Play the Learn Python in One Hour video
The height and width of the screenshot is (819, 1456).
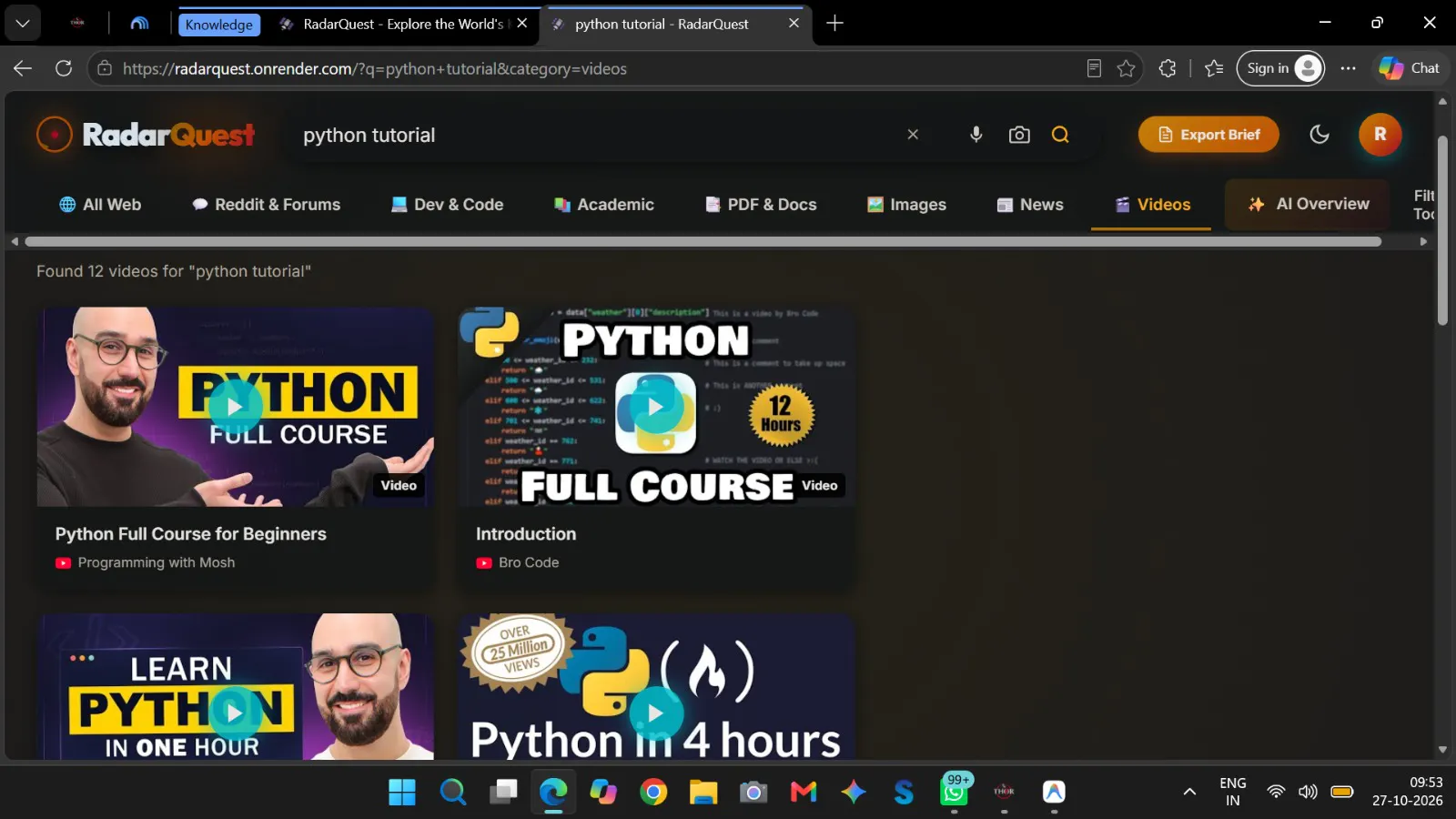[x=235, y=713]
